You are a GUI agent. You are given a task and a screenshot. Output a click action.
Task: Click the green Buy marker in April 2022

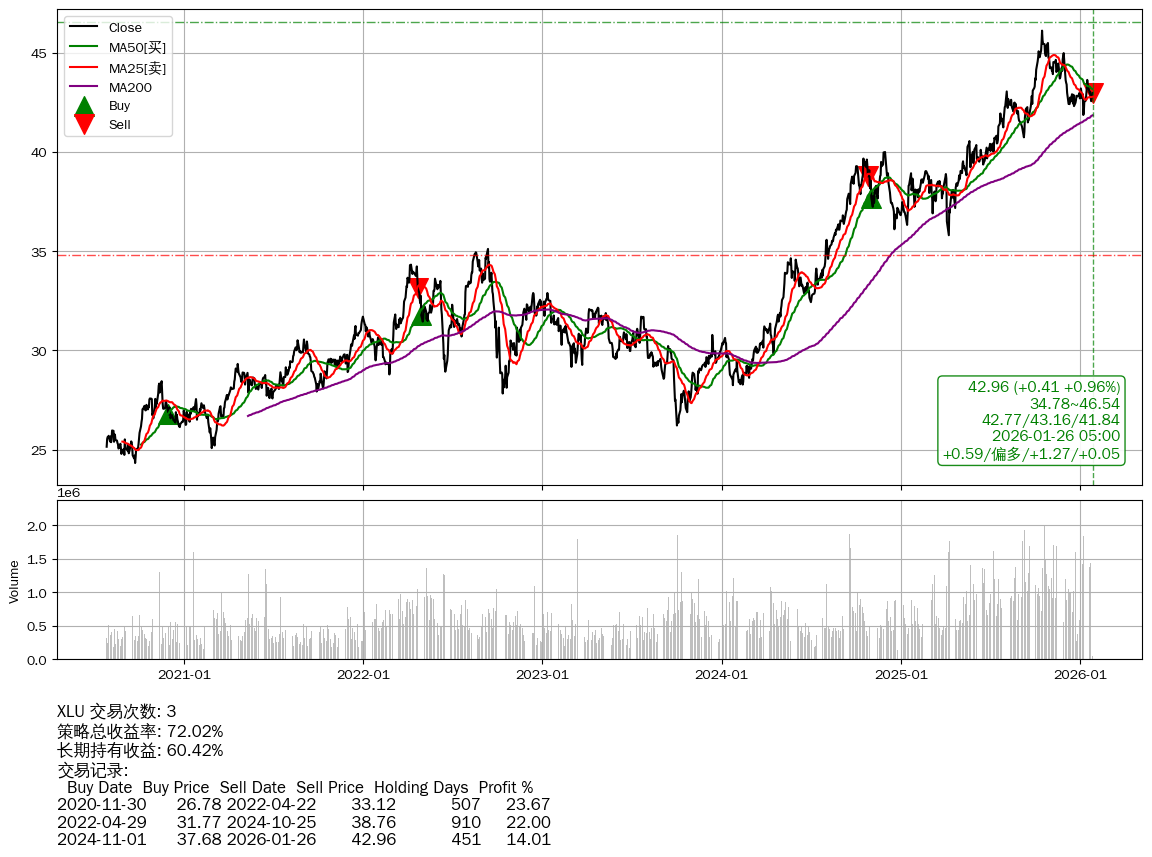pos(422,315)
